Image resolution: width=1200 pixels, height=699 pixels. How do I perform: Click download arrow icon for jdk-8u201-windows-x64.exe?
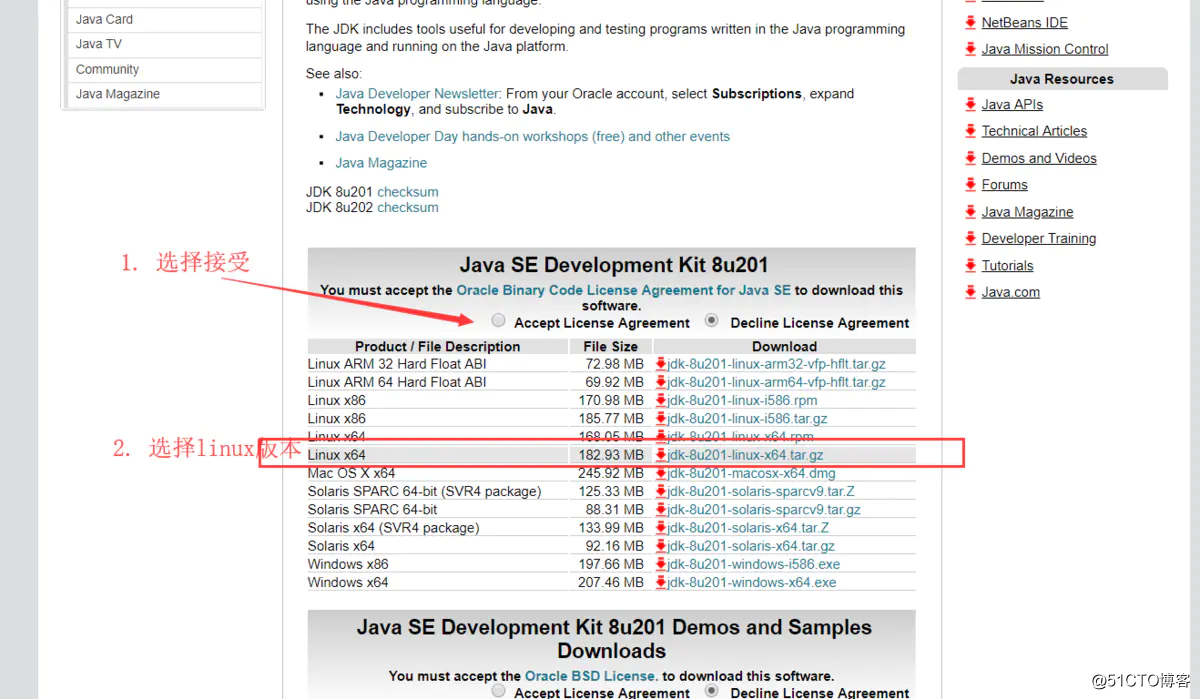tap(661, 582)
